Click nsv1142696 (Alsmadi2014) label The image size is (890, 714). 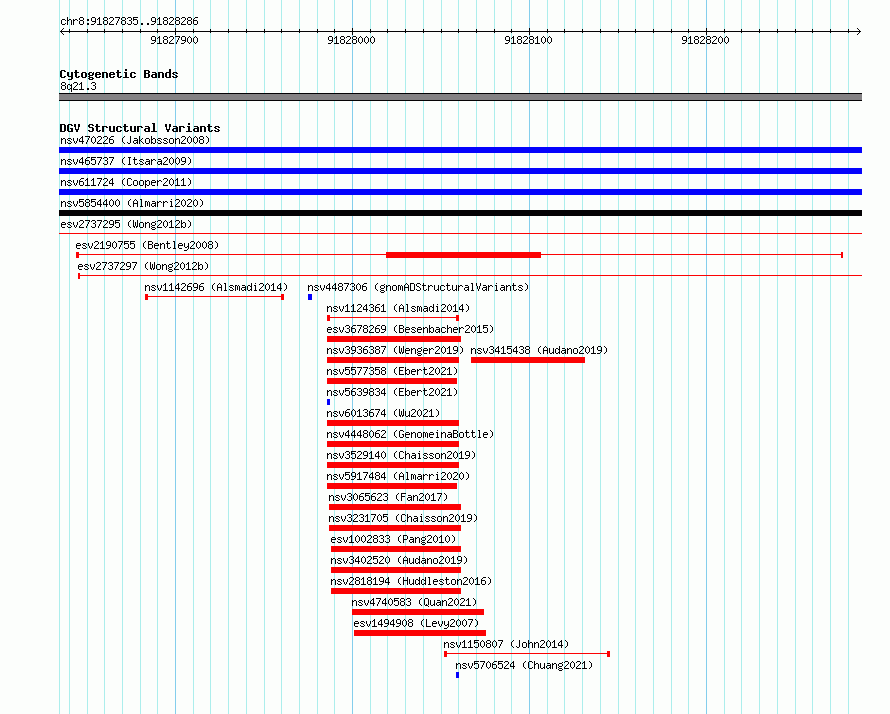pos(216,287)
